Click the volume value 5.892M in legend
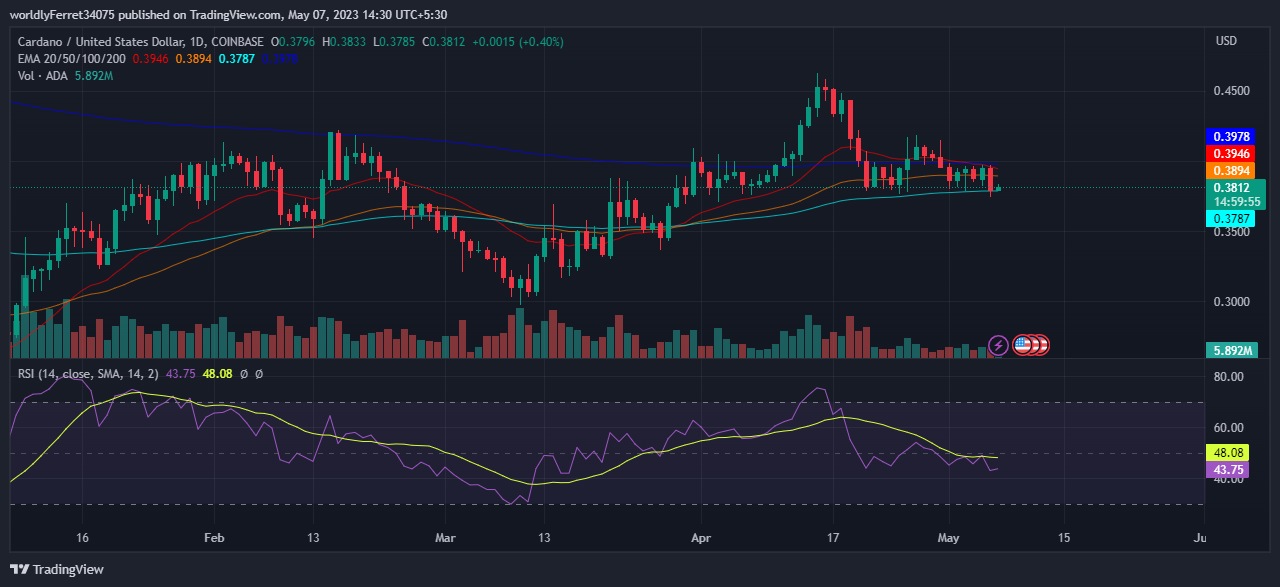The image size is (1280, 587). click(x=95, y=76)
